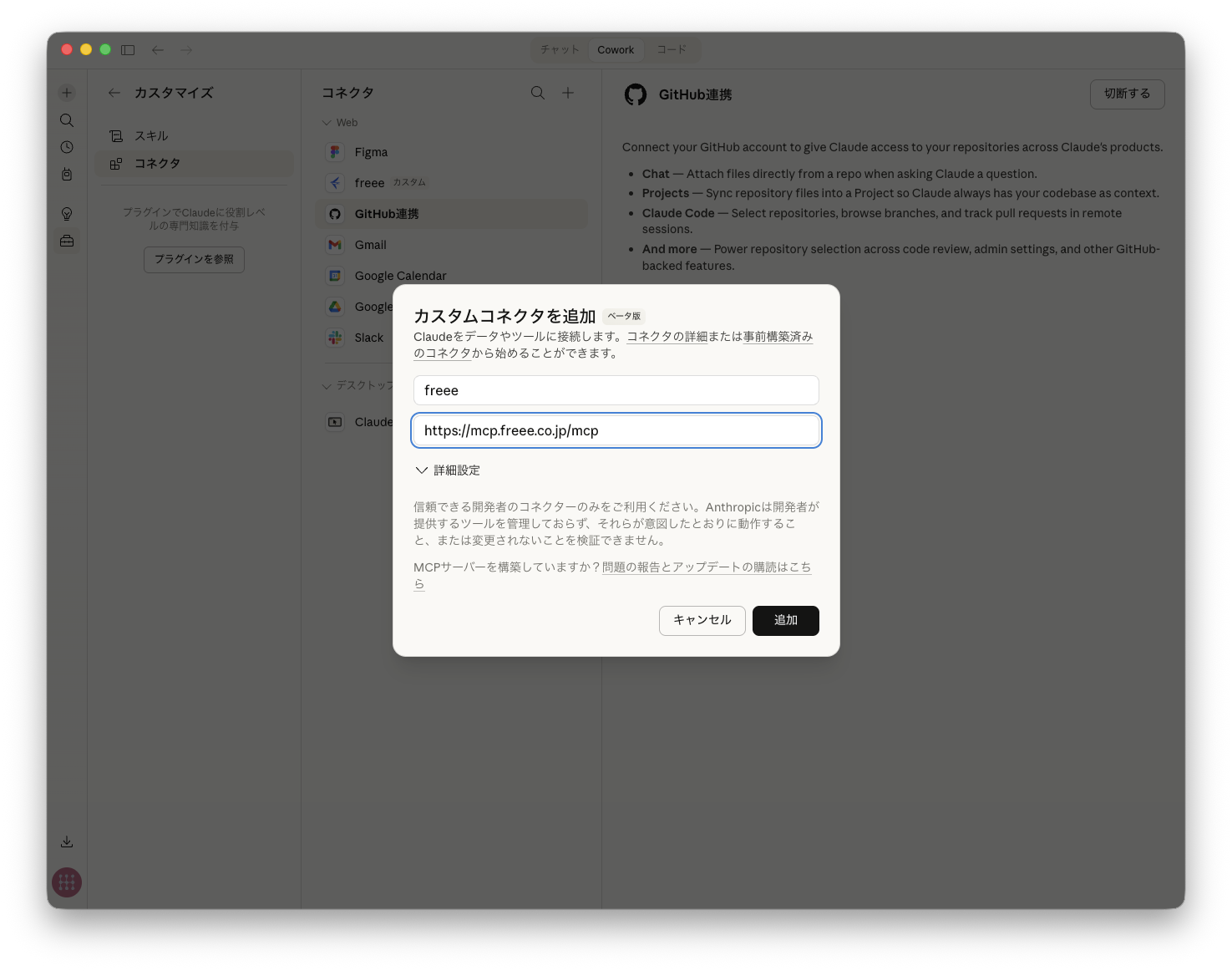Click the Gmail connector icon

coord(335,245)
